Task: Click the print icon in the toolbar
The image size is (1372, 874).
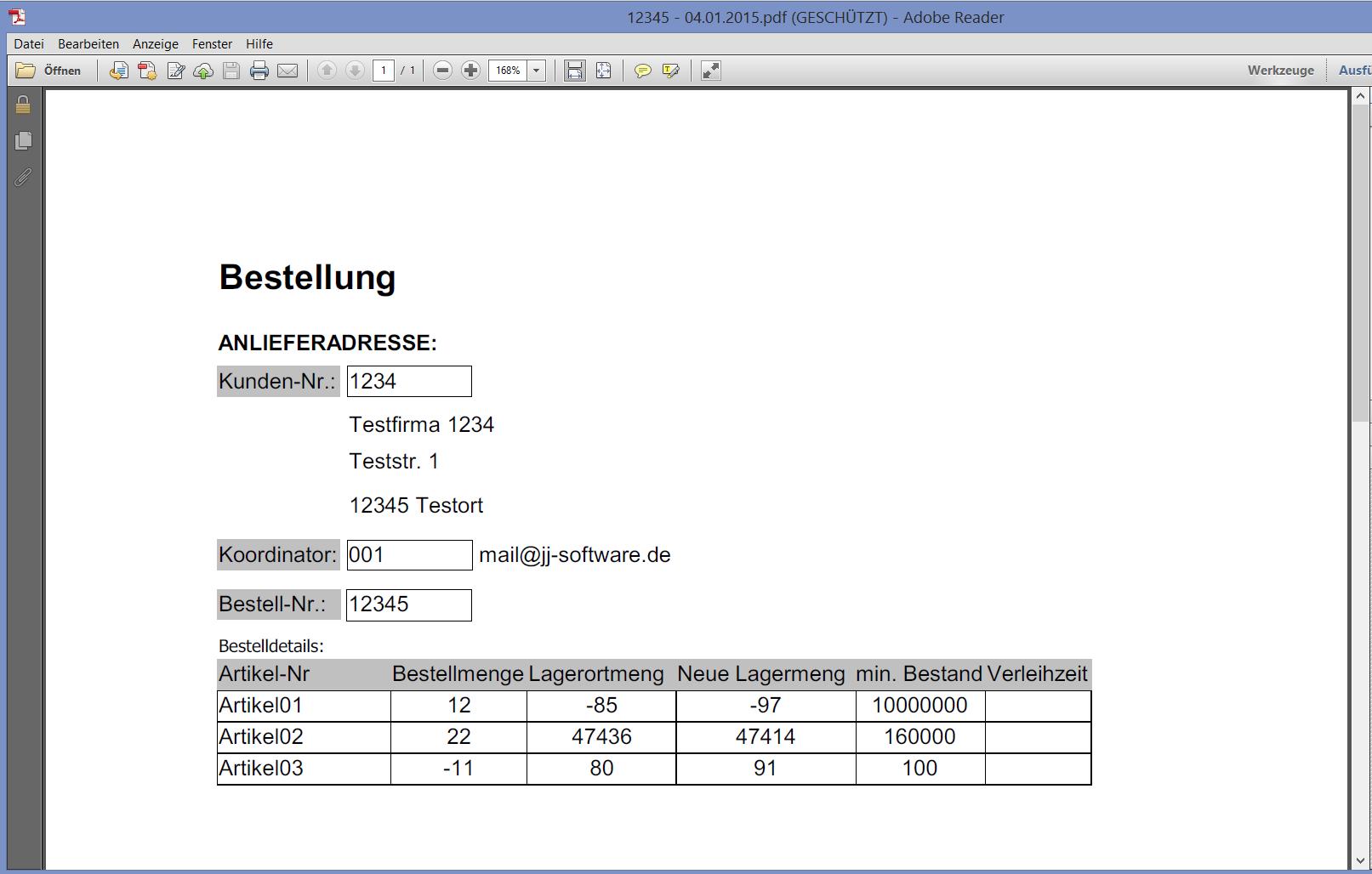Action: 259,71
